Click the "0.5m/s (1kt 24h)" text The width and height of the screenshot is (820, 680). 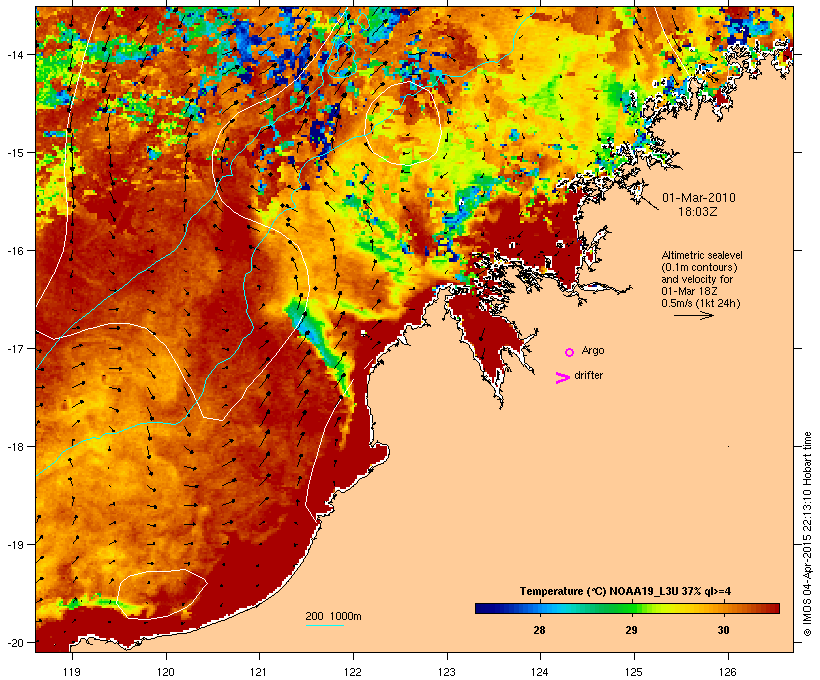pos(701,303)
